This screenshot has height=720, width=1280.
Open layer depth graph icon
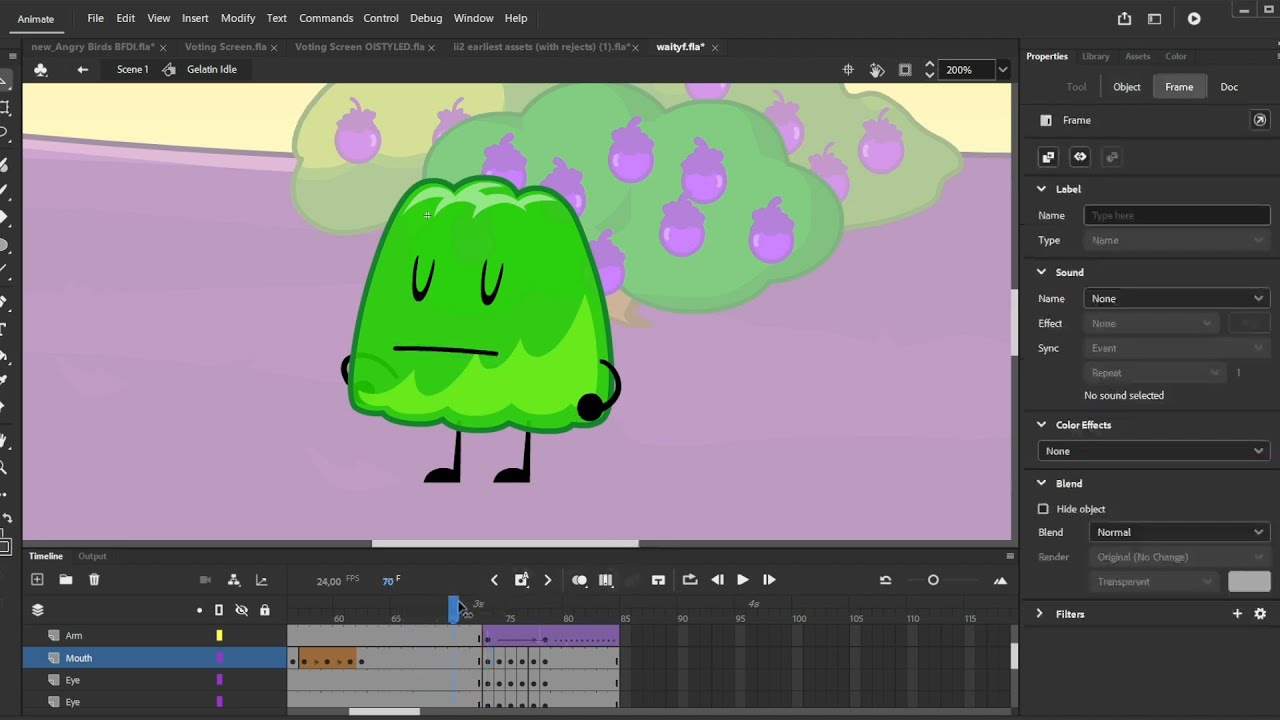(262, 580)
